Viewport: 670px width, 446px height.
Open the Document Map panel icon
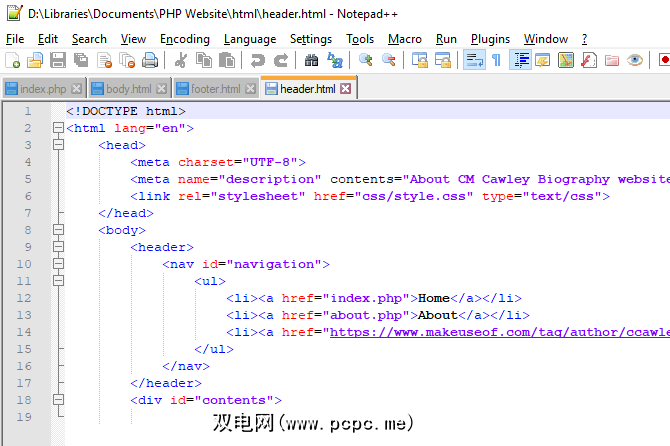[x=566, y=60]
